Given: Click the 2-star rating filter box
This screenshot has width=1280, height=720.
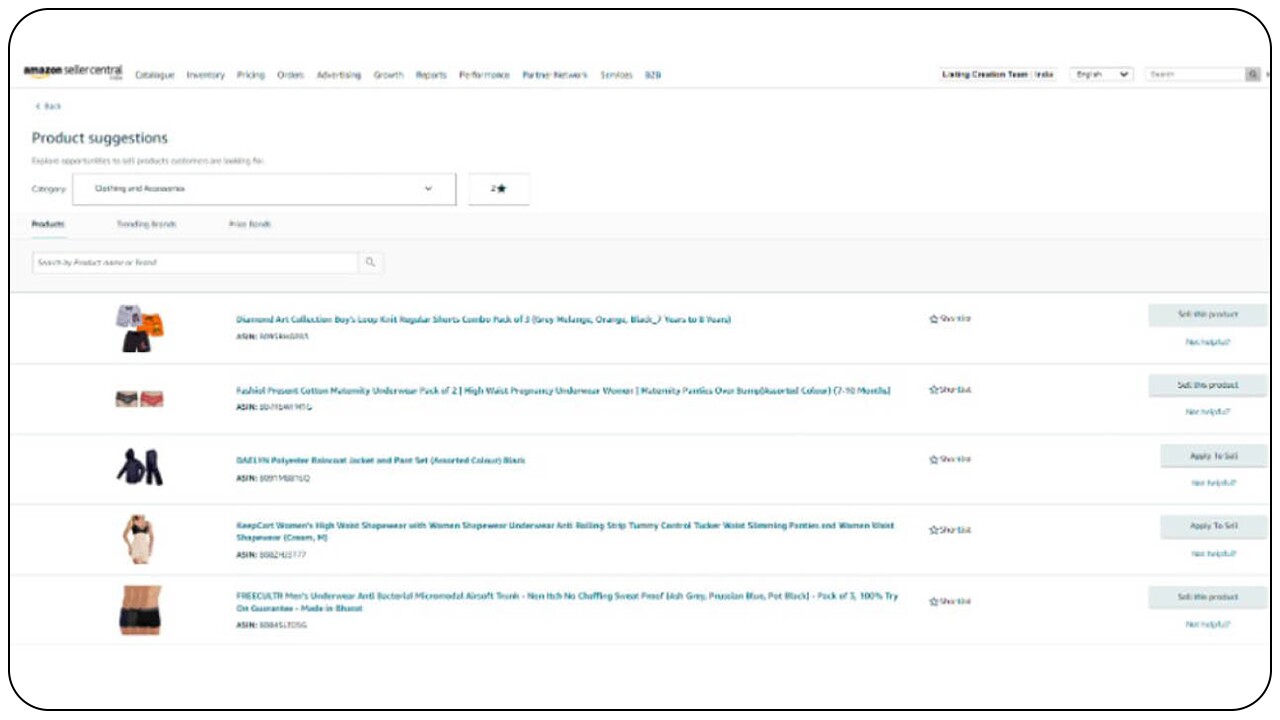Looking at the screenshot, I should pos(498,189).
